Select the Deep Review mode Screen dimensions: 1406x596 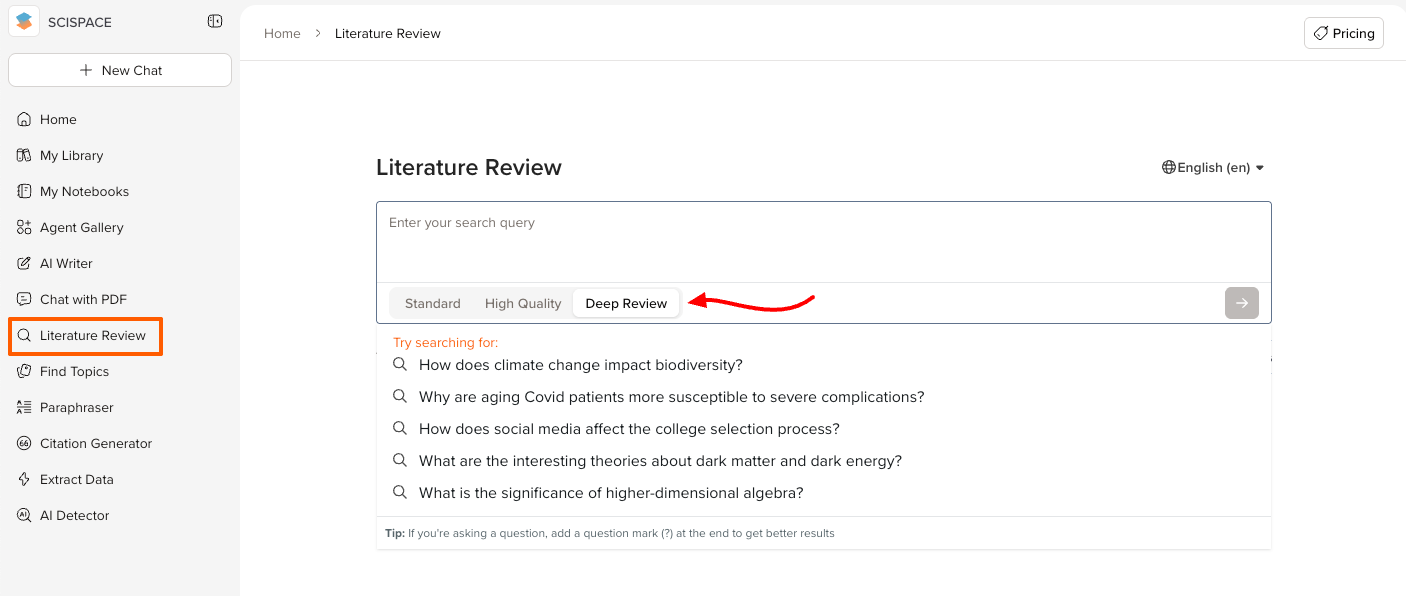click(626, 304)
